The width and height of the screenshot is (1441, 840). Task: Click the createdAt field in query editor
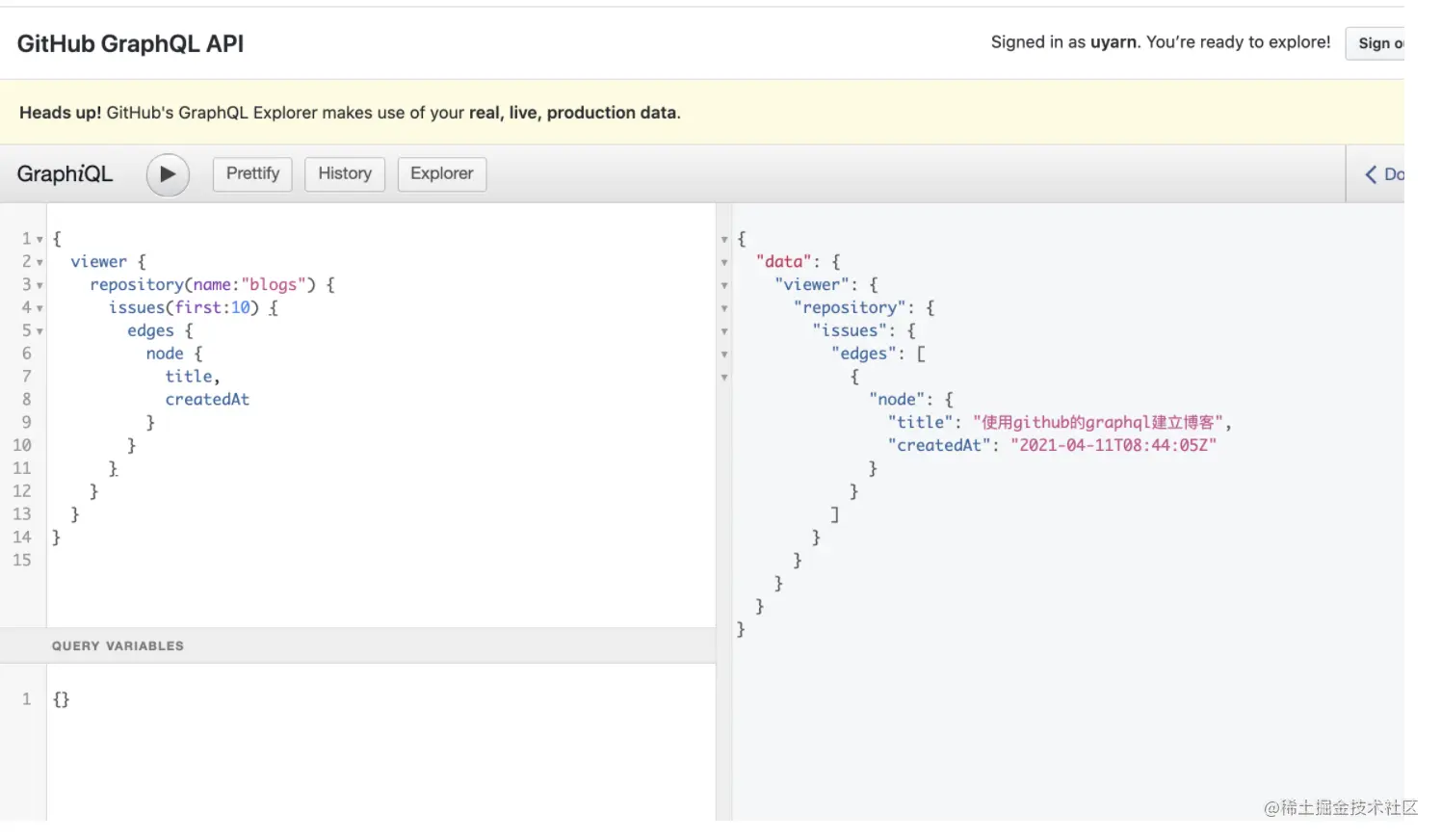(207, 400)
